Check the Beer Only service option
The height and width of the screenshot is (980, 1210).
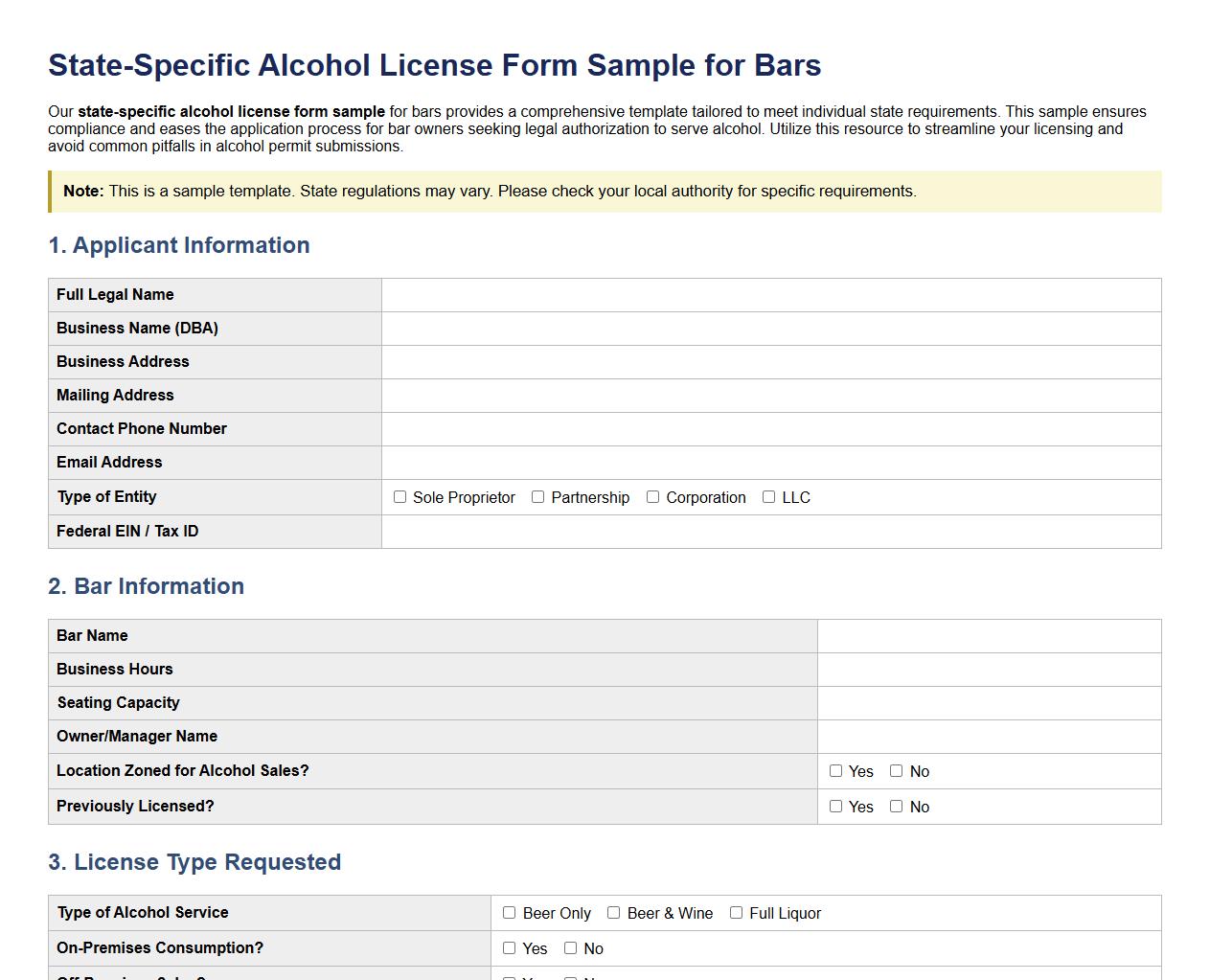click(x=510, y=913)
